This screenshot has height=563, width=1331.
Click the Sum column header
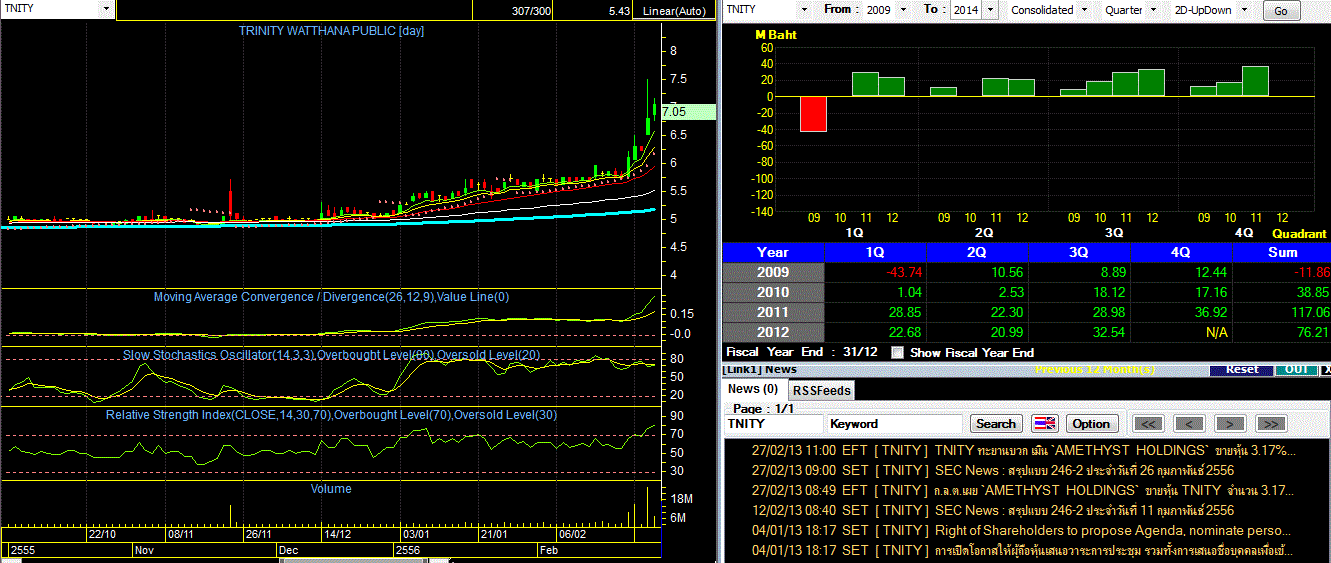[x=1282, y=252]
